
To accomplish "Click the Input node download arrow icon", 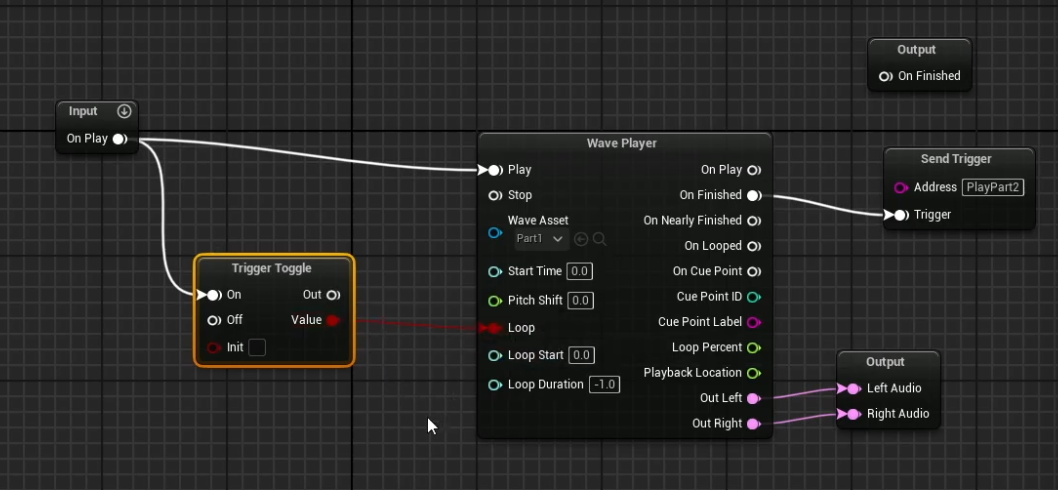I will tap(124, 111).
